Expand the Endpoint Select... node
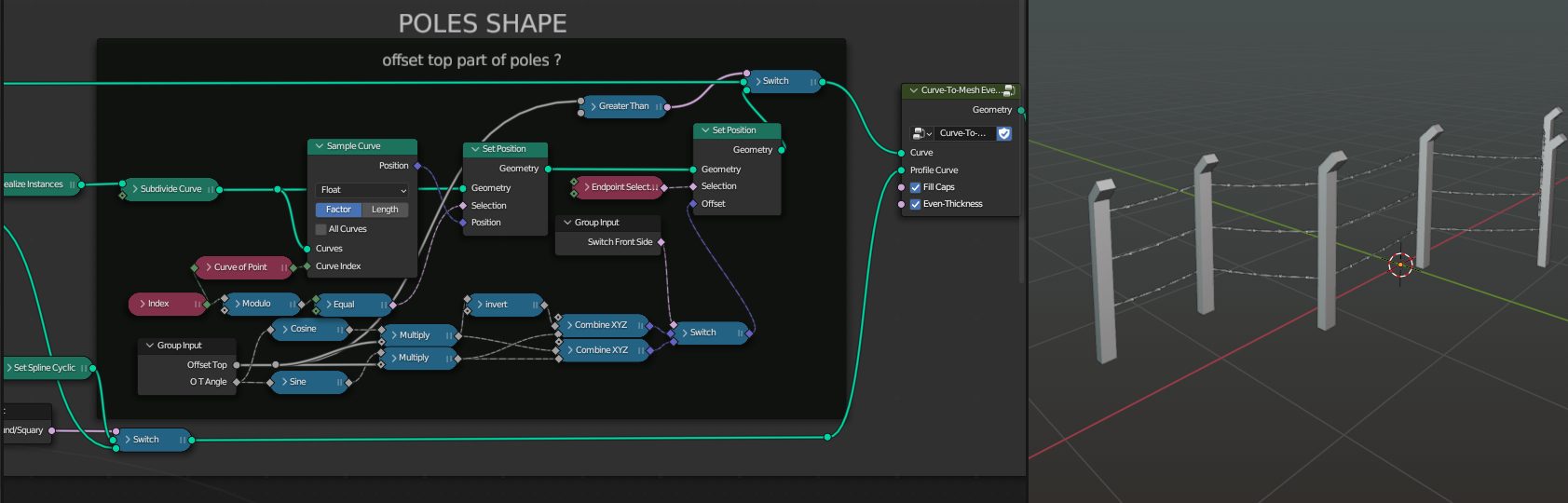 pos(586,187)
